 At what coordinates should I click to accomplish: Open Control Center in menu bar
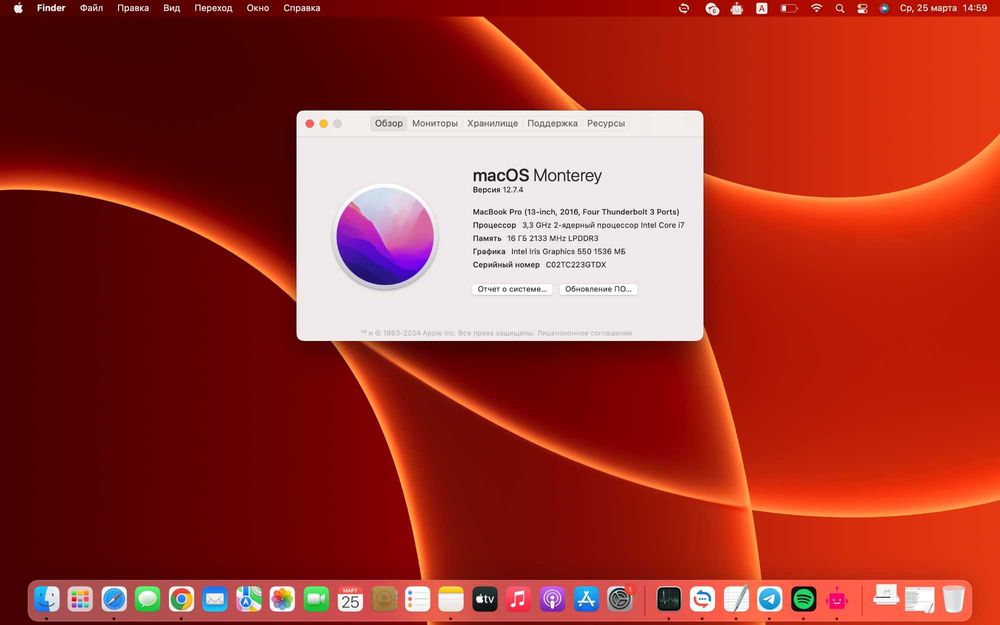862,8
